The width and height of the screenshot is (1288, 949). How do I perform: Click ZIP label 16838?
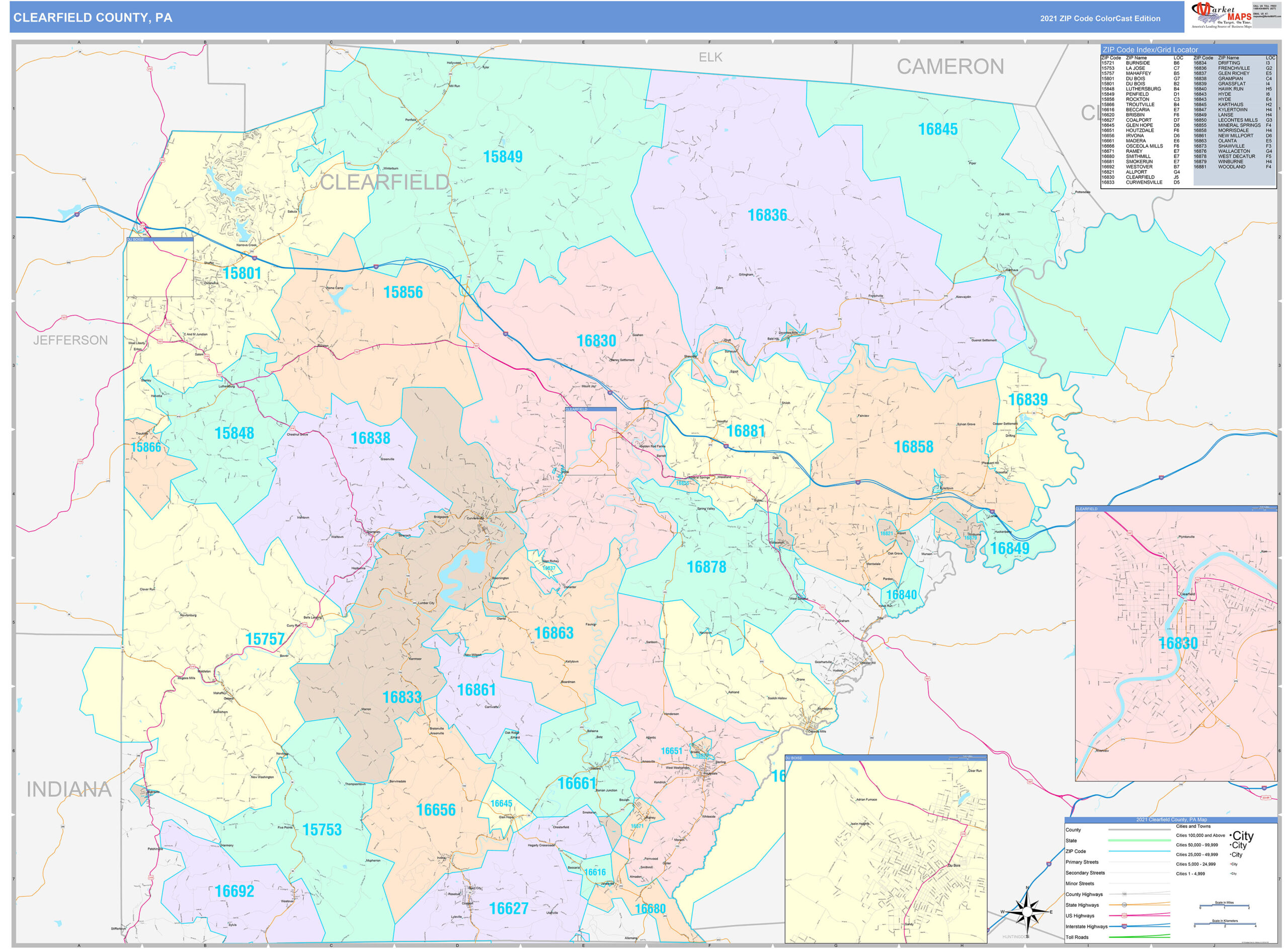tap(370, 438)
